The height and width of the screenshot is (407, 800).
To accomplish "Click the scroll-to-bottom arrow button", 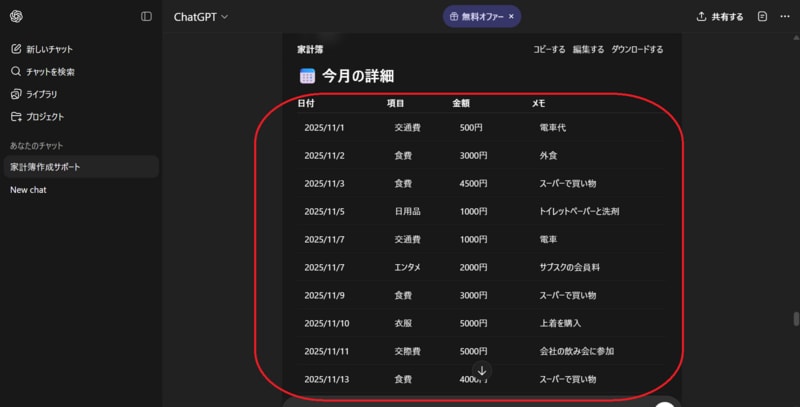I will [x=481, y=371].
